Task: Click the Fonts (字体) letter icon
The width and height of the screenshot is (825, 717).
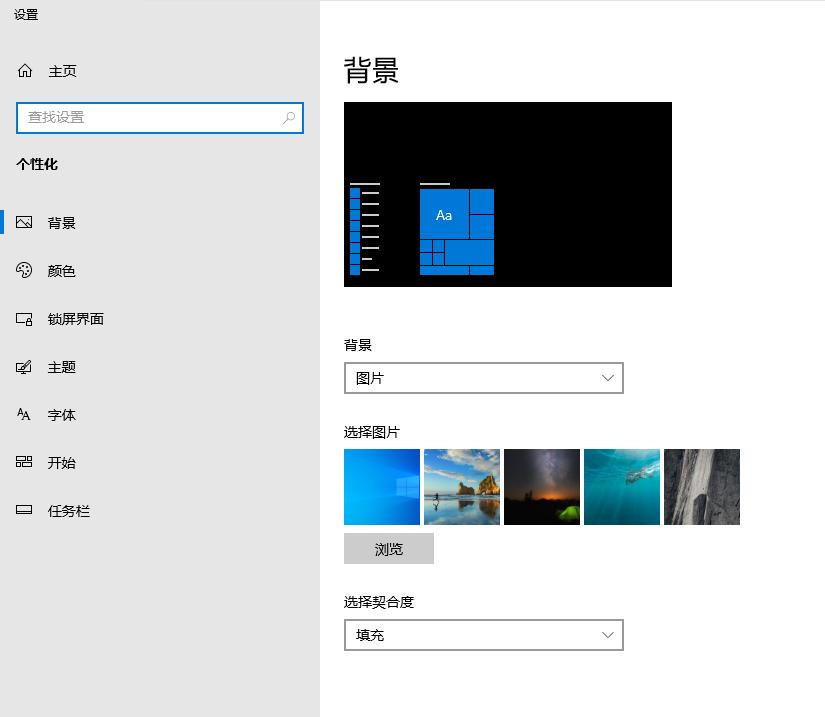Action: (x=25, y=415)
